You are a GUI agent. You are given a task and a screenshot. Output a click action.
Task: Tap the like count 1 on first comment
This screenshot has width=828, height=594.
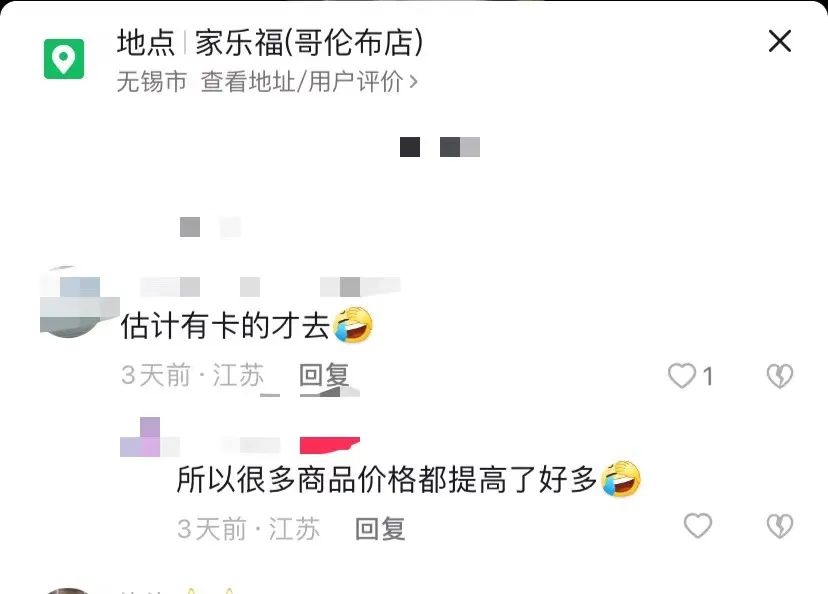pyautogui.click(x=708, y=377)
